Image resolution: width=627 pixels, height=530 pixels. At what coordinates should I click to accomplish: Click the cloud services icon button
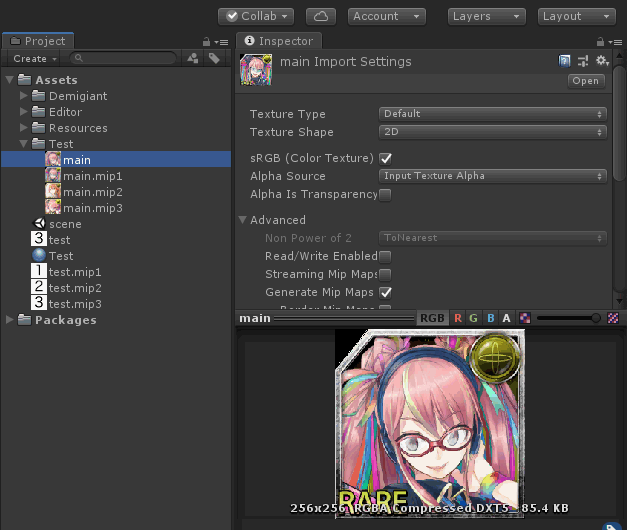coord(321,16)
